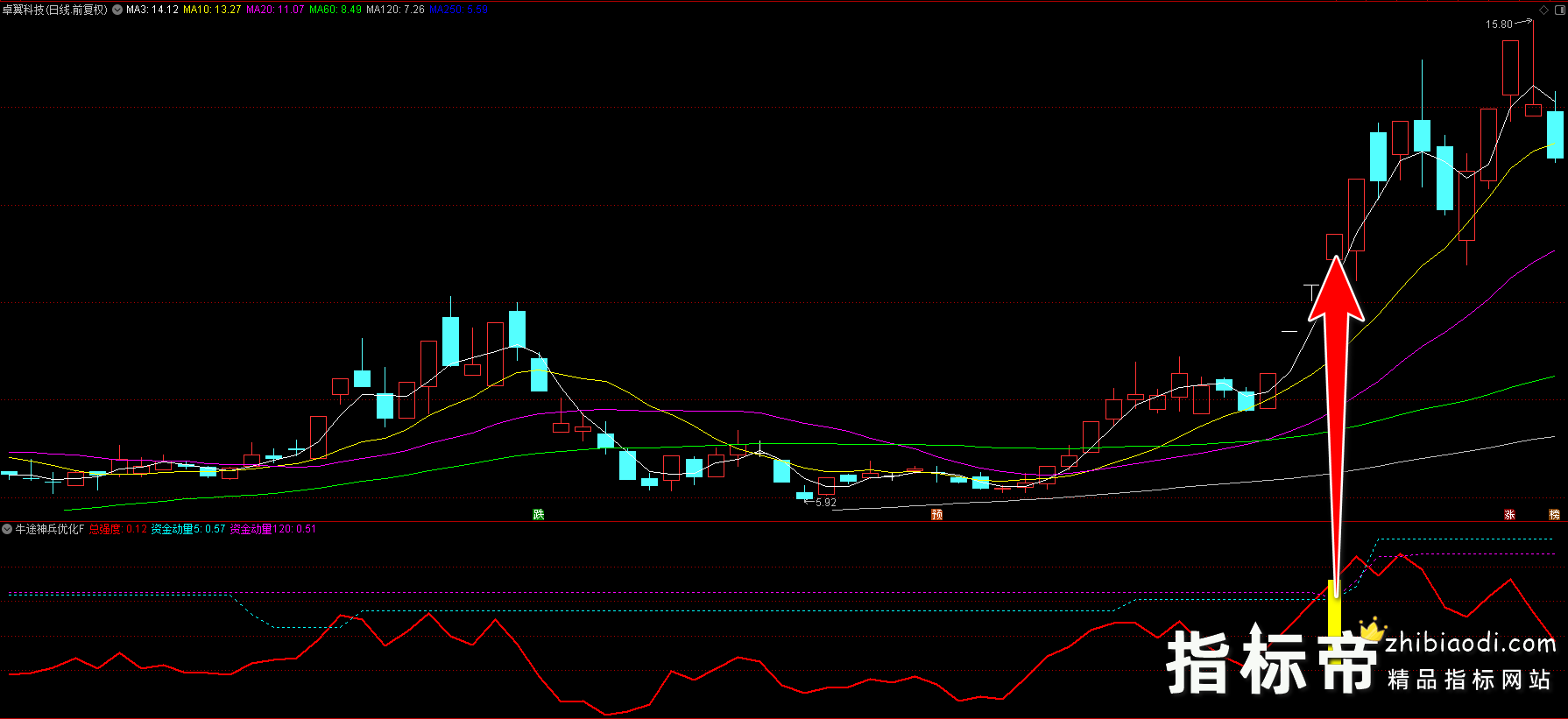Click the 15.80 high price annotation
The image size is (1568, 719).
tap(1499, 25)
